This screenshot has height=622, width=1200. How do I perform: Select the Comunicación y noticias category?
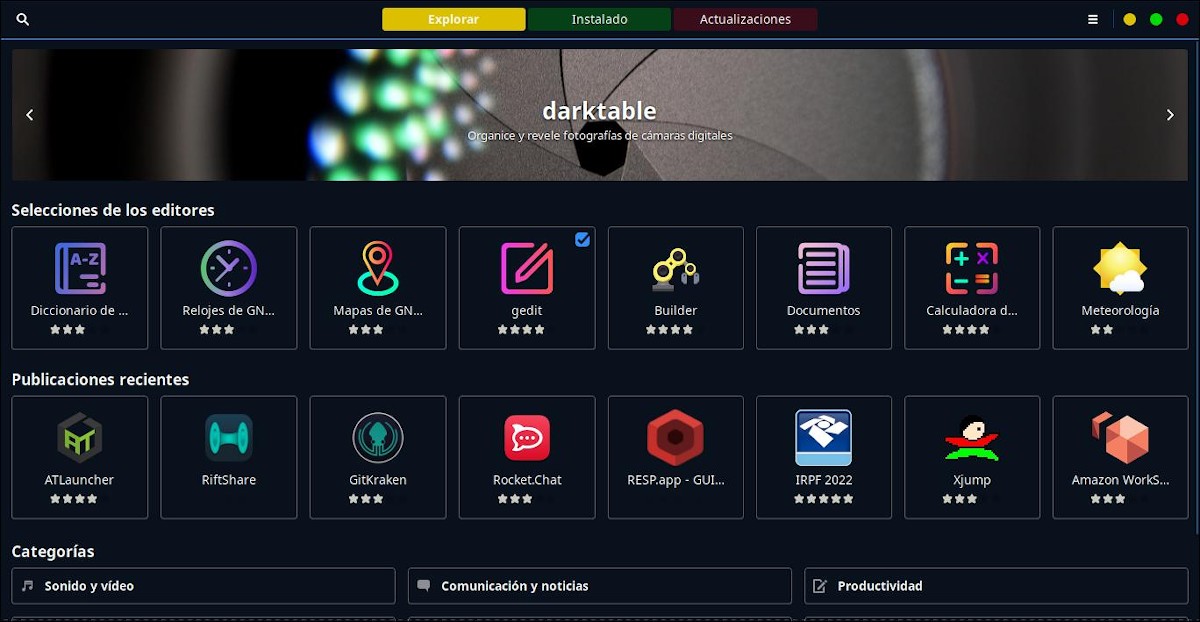pos(600,586)
